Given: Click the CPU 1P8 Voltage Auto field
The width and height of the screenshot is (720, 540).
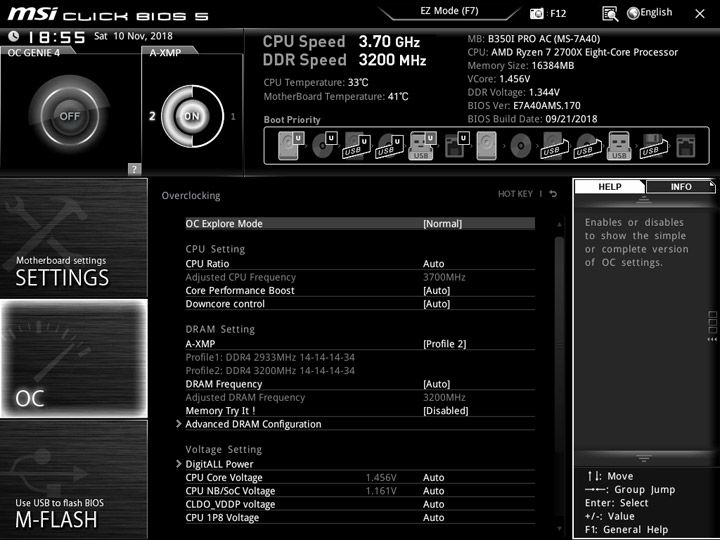Looking at the screenshot, I should tap(433, 518).
